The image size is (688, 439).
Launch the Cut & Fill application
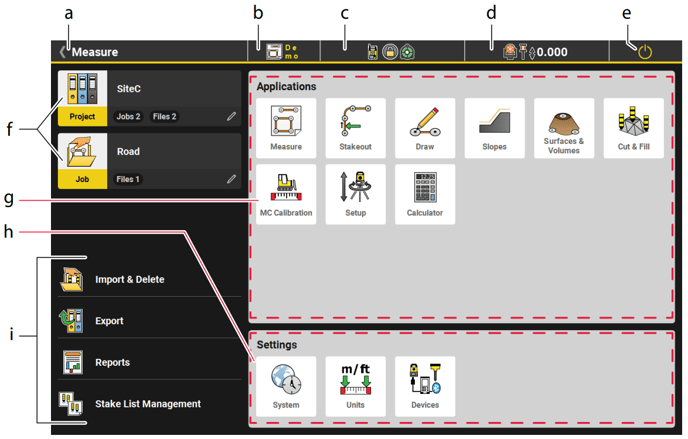coord(633,127)
